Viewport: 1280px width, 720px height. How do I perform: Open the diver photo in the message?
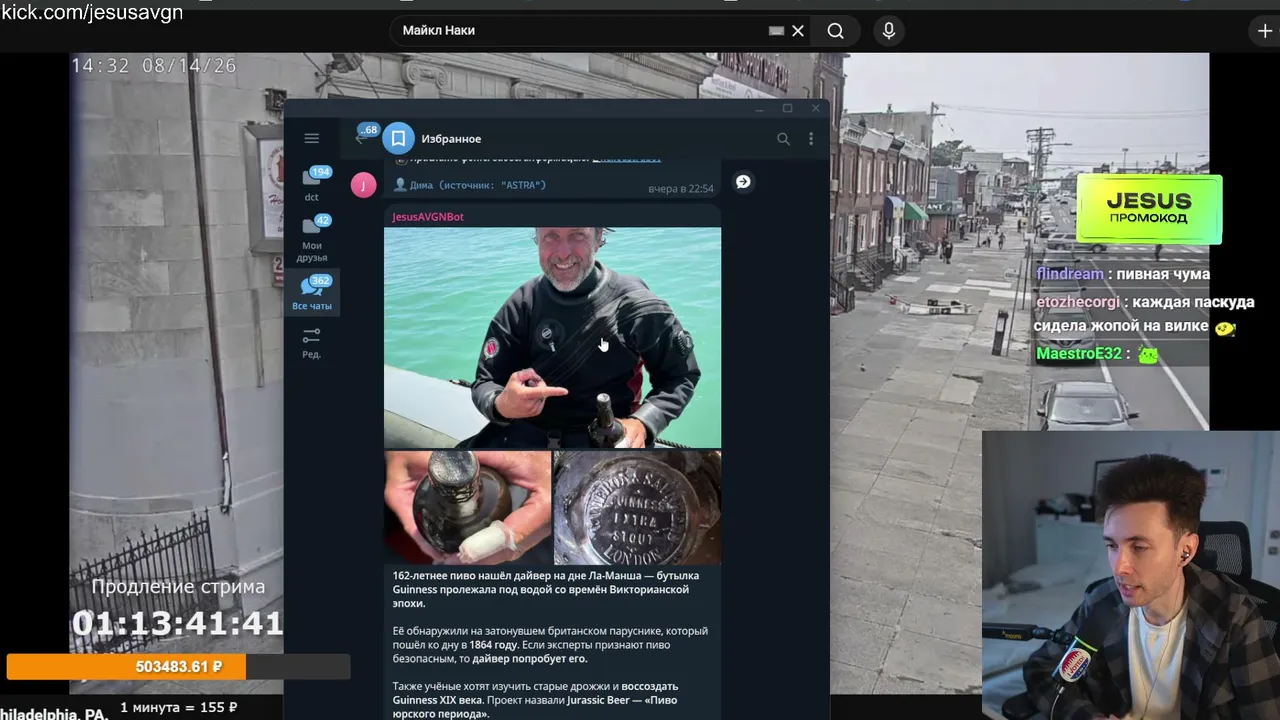pos(552,337)
